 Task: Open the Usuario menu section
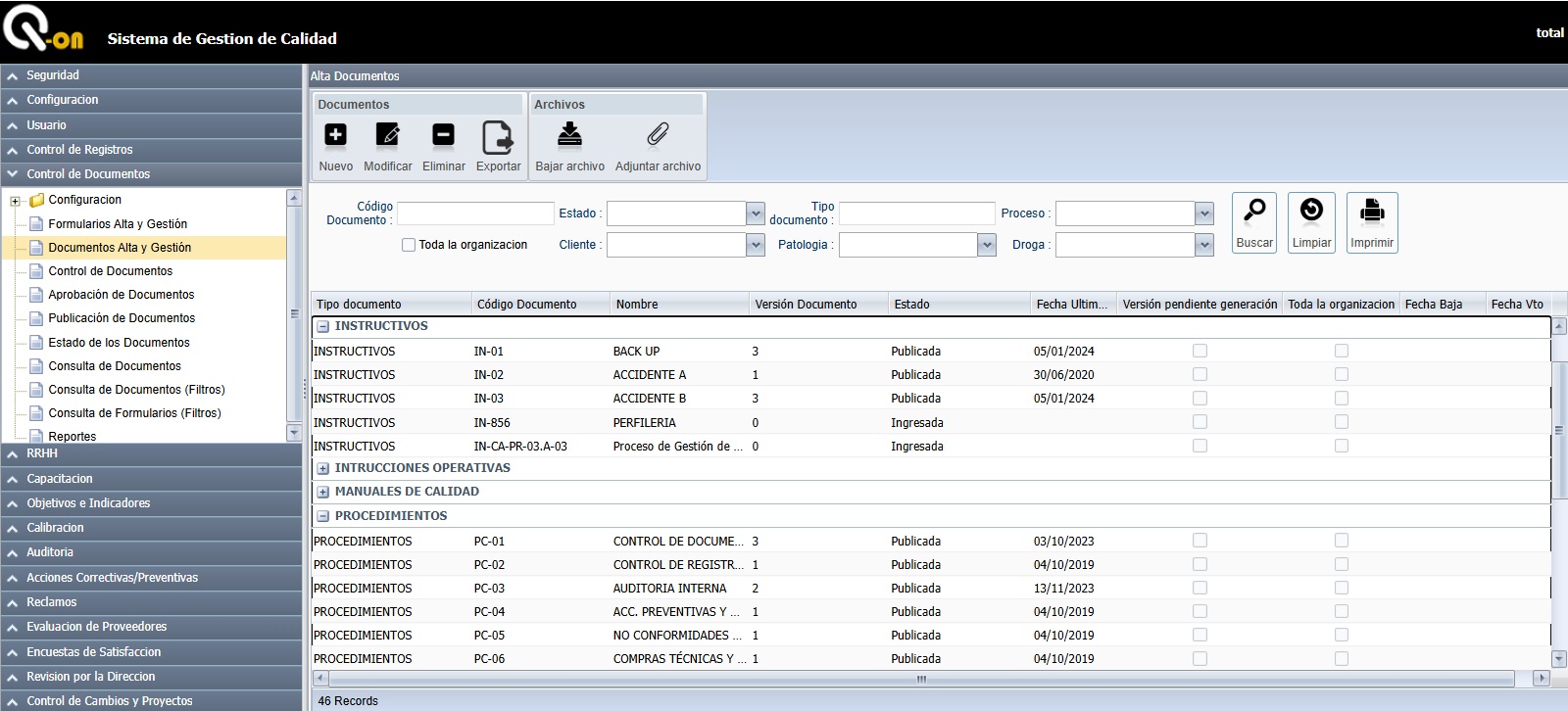tap(151, 125)
